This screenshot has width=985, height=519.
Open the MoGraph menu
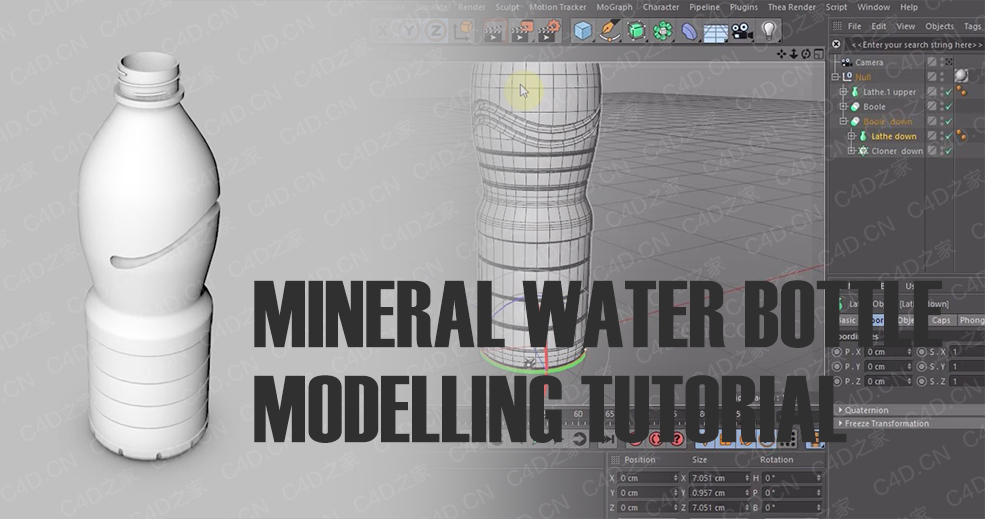tap(614, 7)
